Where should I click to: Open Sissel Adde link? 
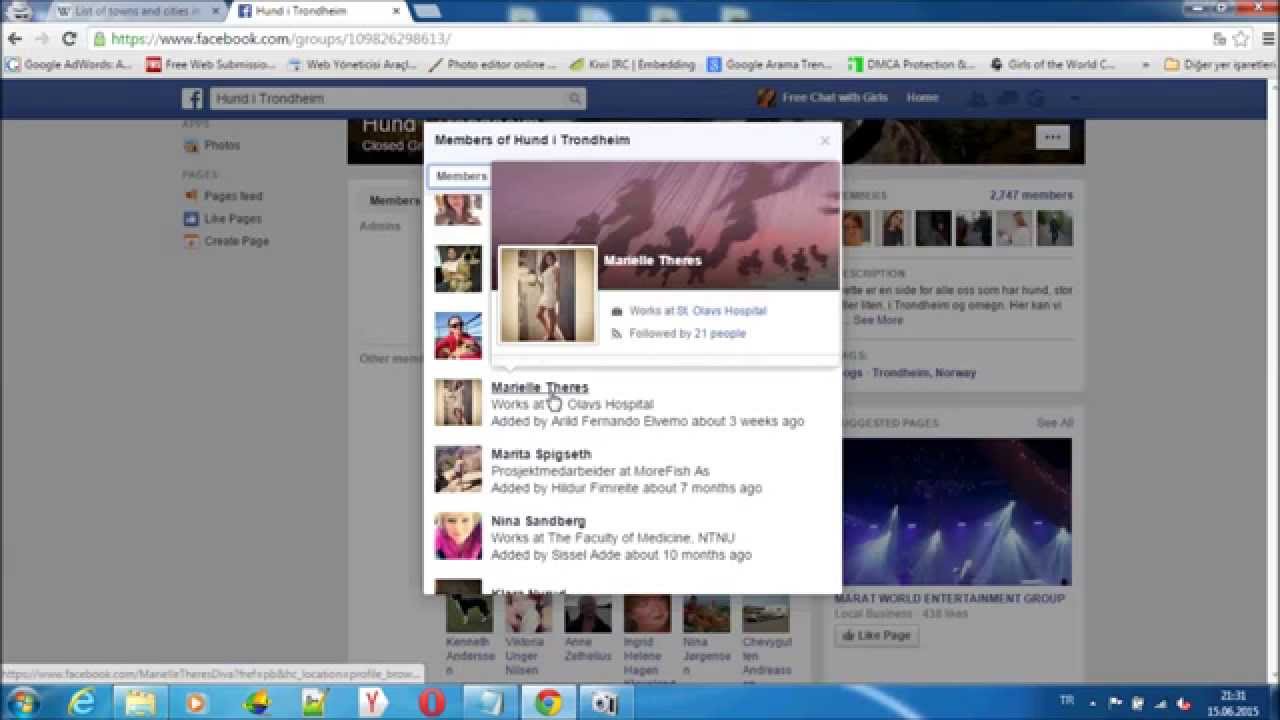tap(586, 555)
